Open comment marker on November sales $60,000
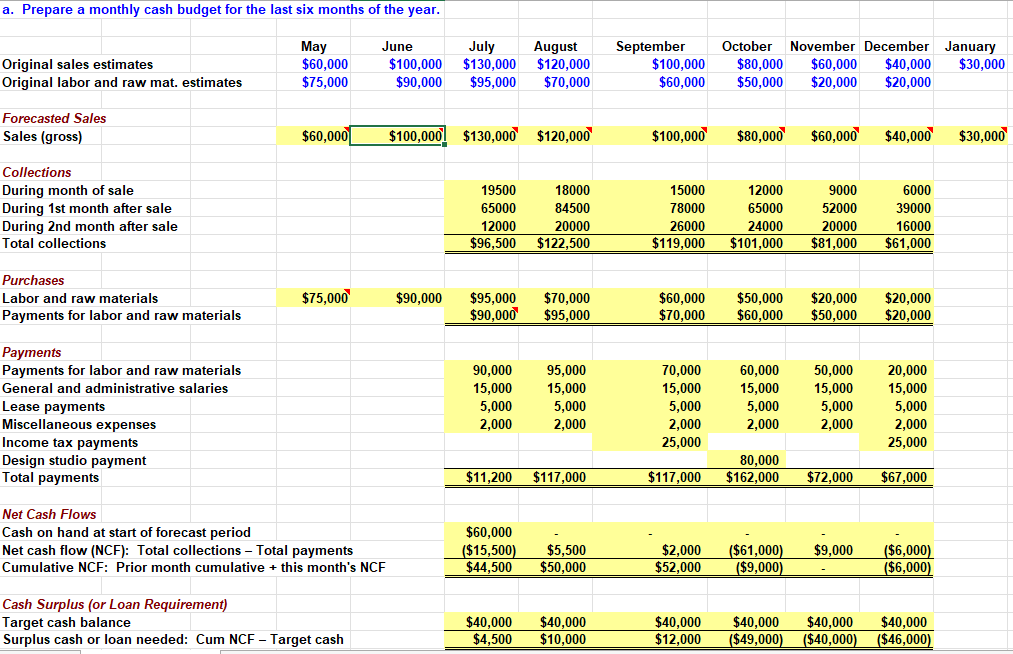The image size is (1013, 654). tap(858, 131)
